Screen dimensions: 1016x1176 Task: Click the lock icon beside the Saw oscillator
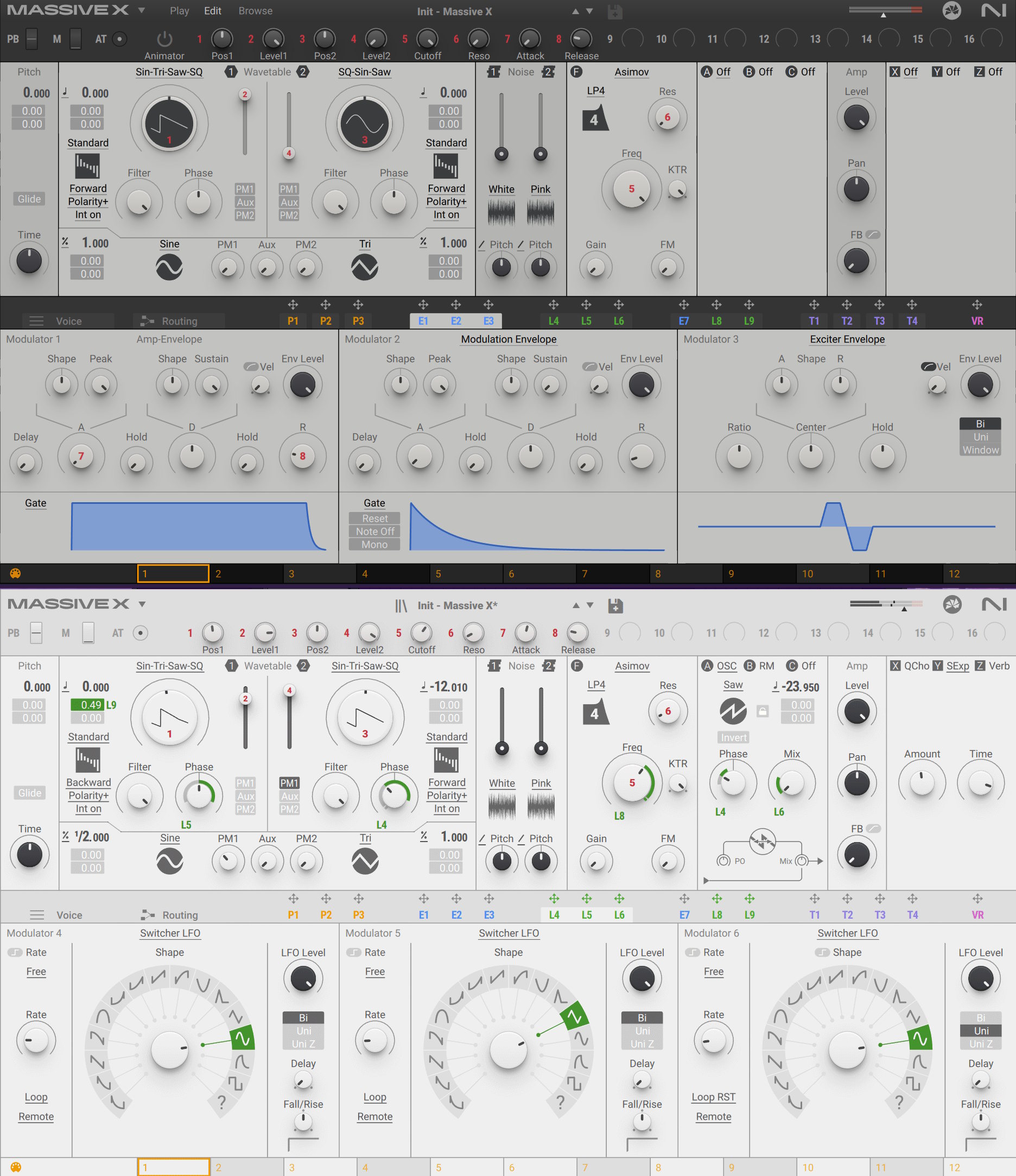pos(763,711)
